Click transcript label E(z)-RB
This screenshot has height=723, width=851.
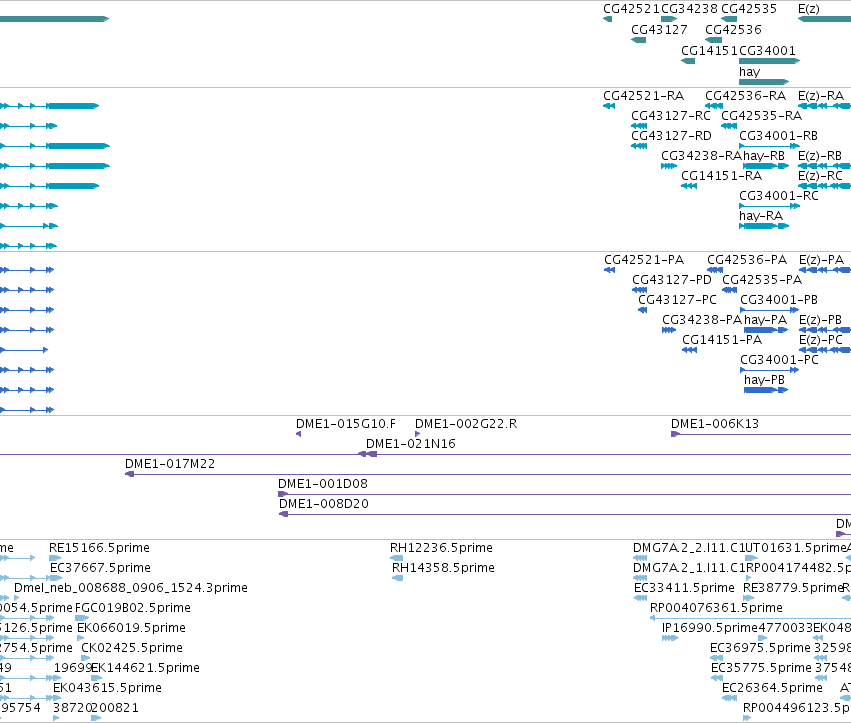point(820,156)
